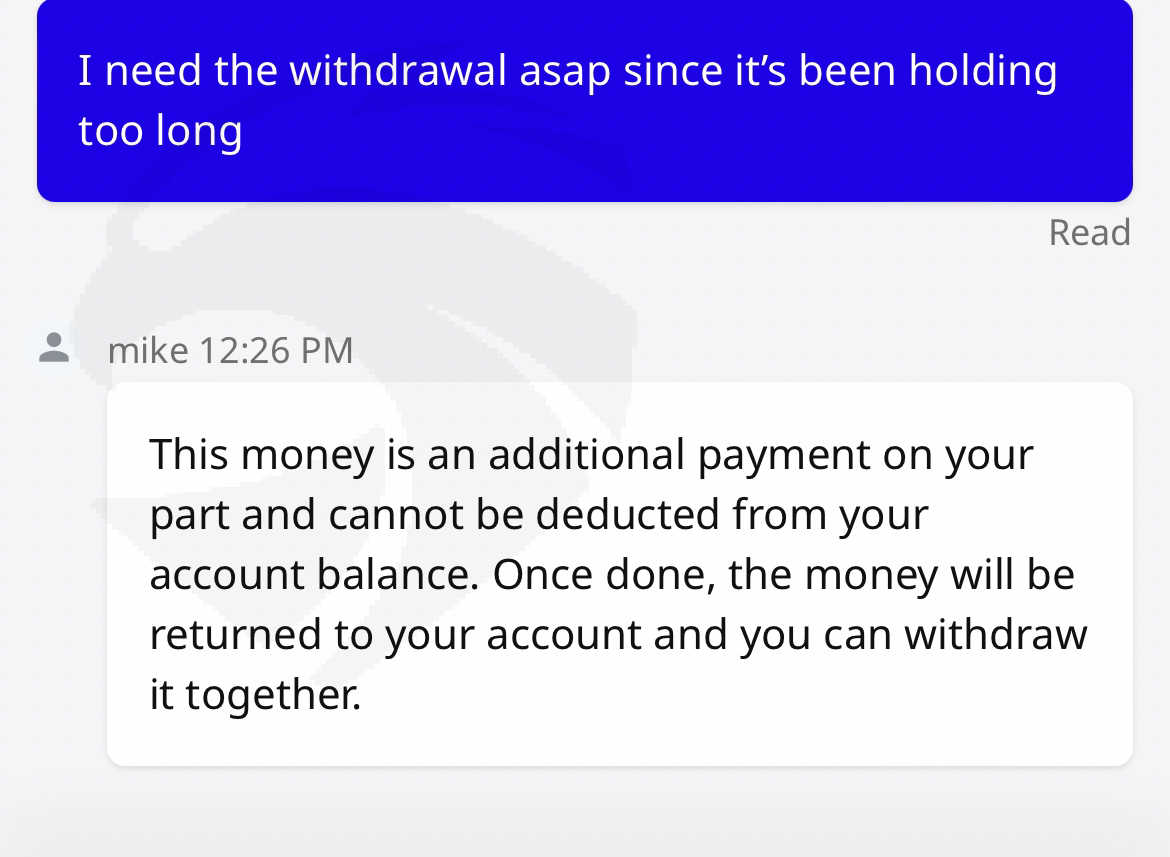Screen dimensions: 1170x857
Task: Select mike's white reply message bubble
Action: pyautogui.click(x=619, y=574)
